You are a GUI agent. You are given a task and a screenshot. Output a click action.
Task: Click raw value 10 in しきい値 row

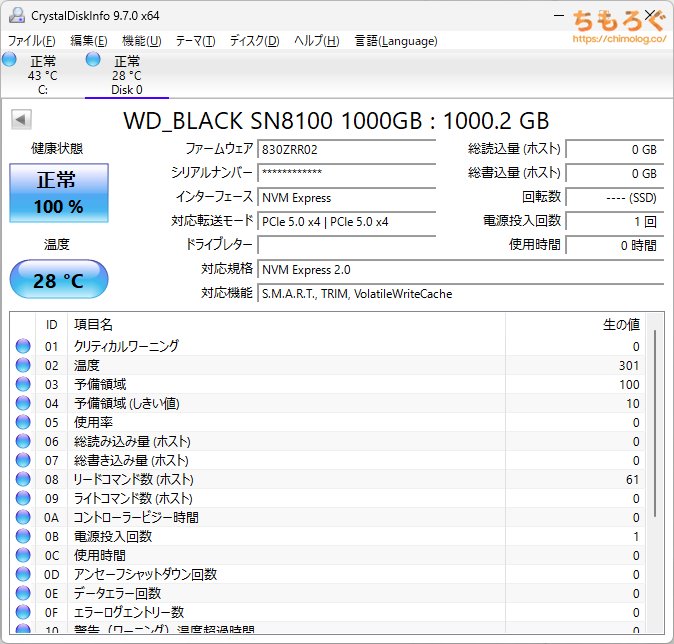pos(633,403)
